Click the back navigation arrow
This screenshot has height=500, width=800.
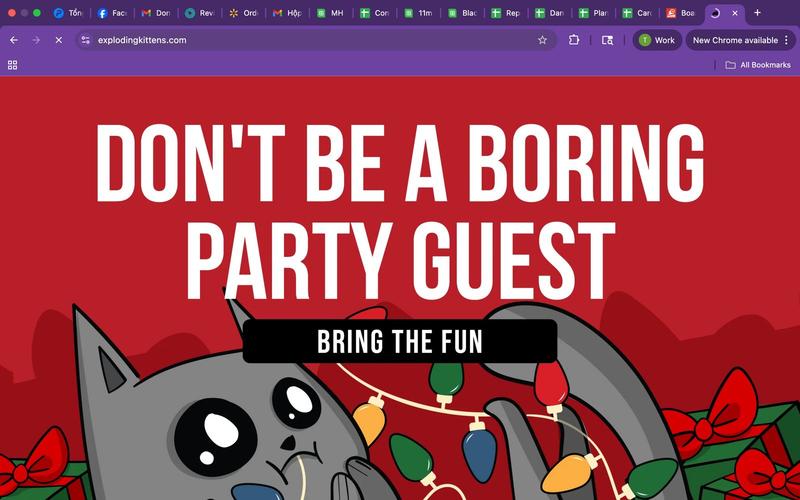13,40
